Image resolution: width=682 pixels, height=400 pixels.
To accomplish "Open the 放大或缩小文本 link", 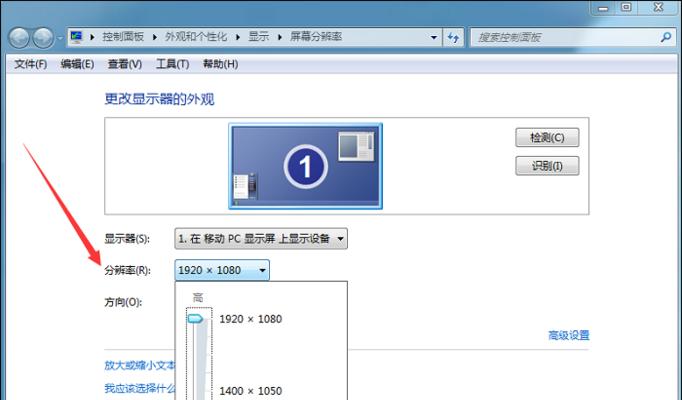I will click(140, 365).
